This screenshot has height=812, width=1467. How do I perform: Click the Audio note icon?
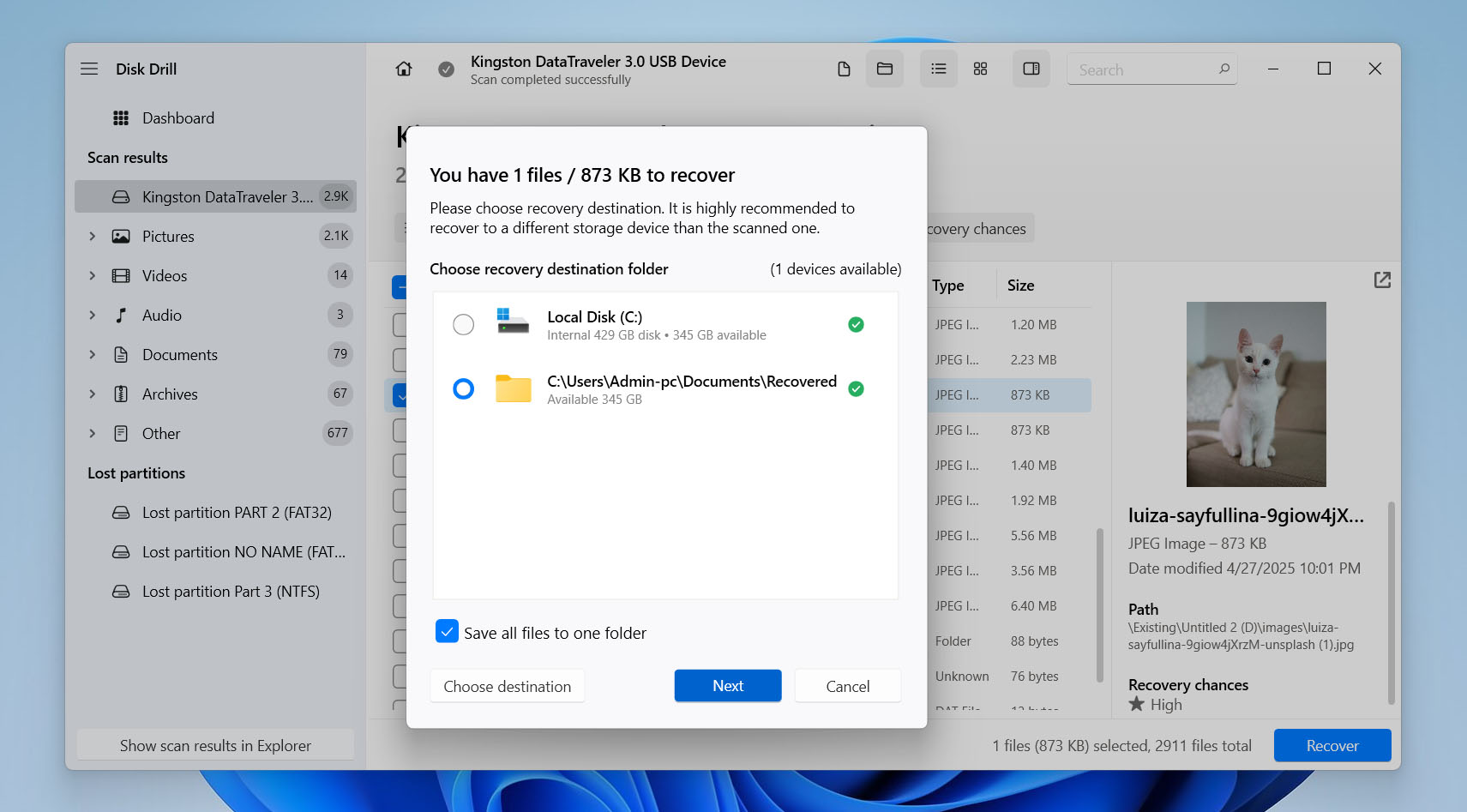click(121, 316)
